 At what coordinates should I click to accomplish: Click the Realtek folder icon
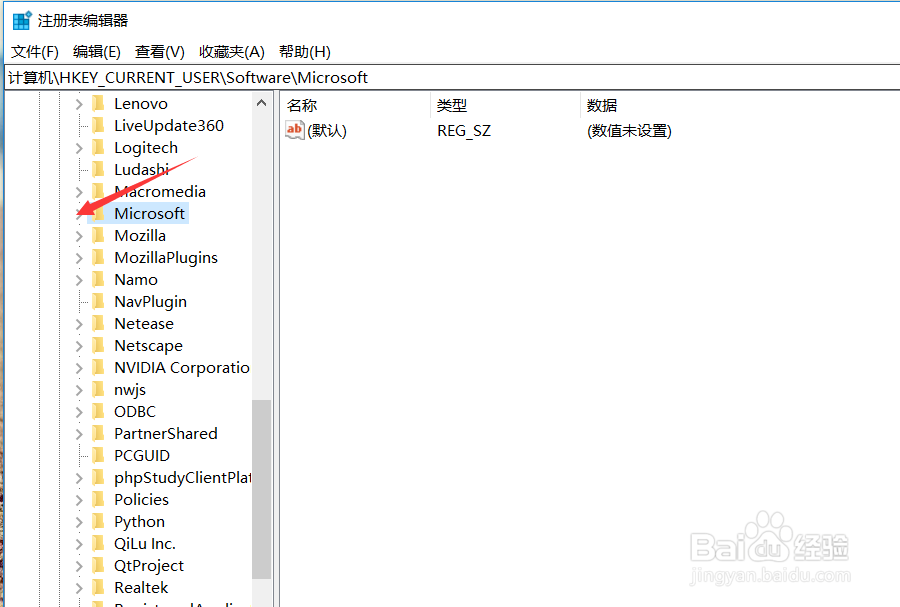coord(99,587)
